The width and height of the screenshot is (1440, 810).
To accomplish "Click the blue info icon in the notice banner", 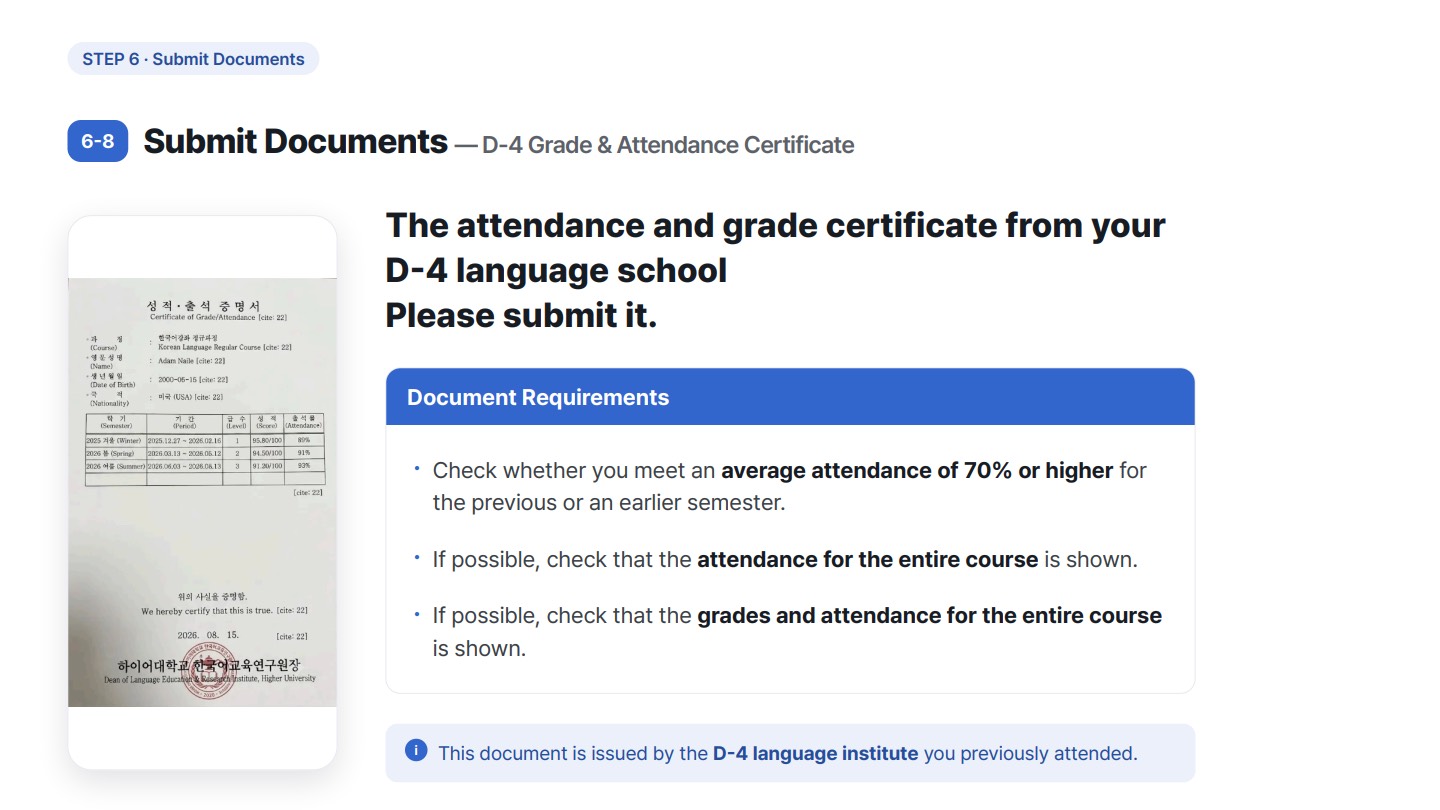I will (416, 751).
